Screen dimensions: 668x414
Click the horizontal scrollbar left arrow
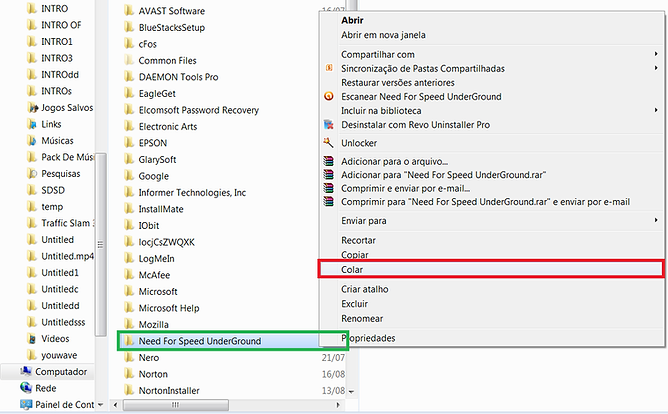tap(115, 405)
